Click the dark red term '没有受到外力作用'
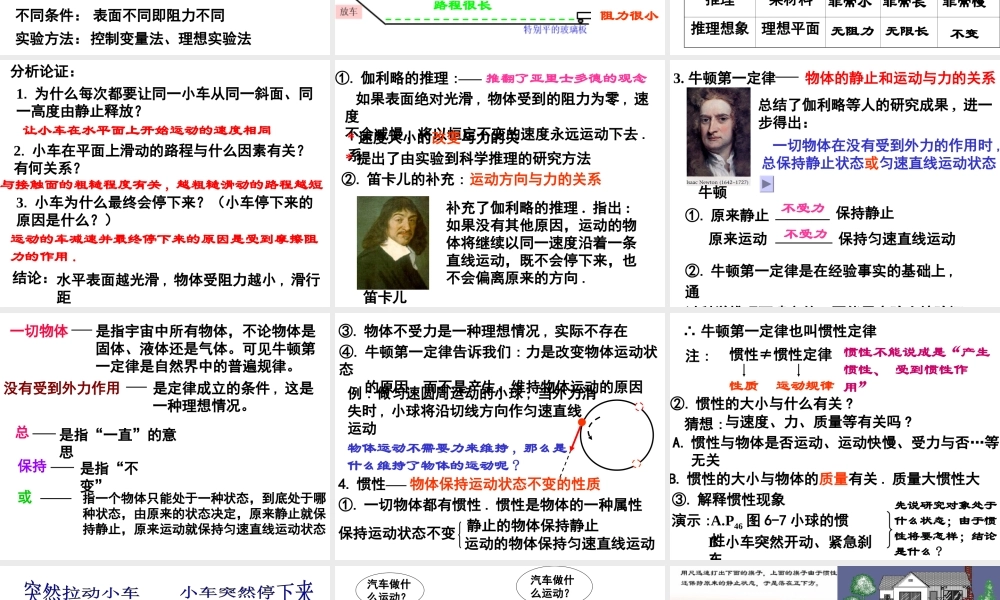 (x=62, y=388)
